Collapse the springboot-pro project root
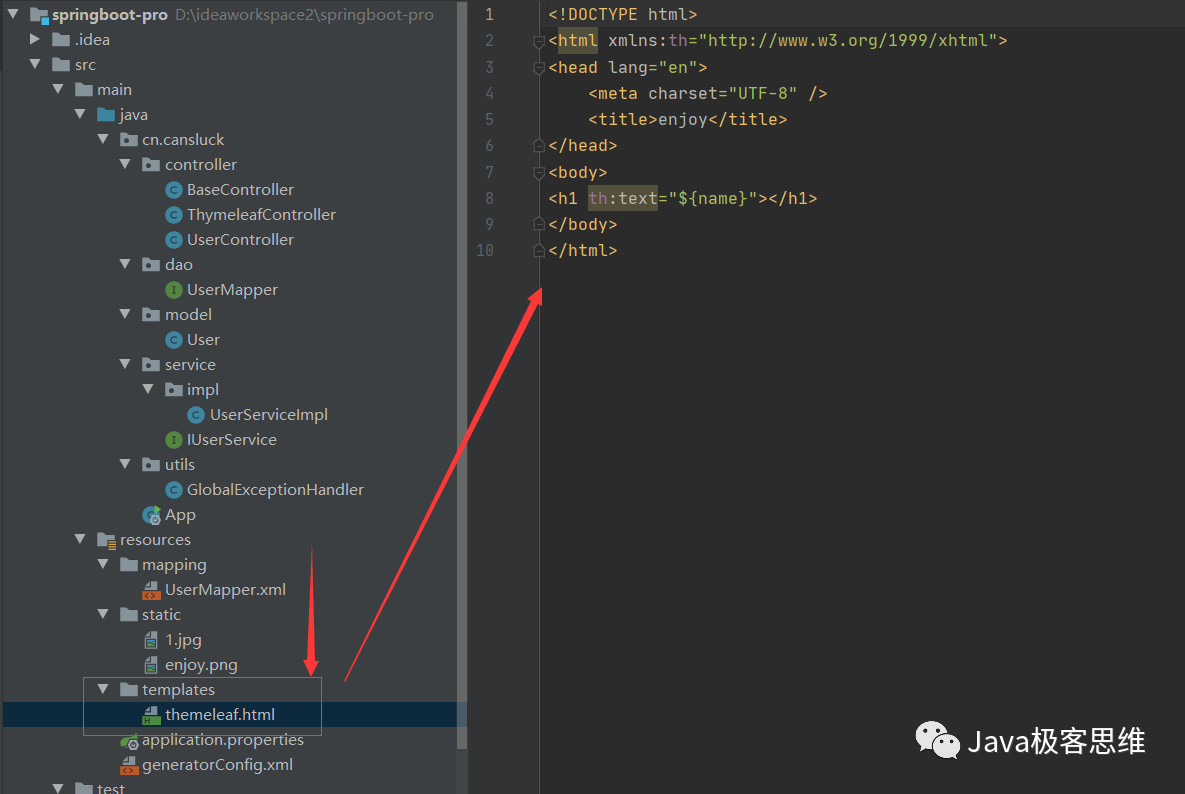This screenshot has width=1185, height=794. point(13,14)
